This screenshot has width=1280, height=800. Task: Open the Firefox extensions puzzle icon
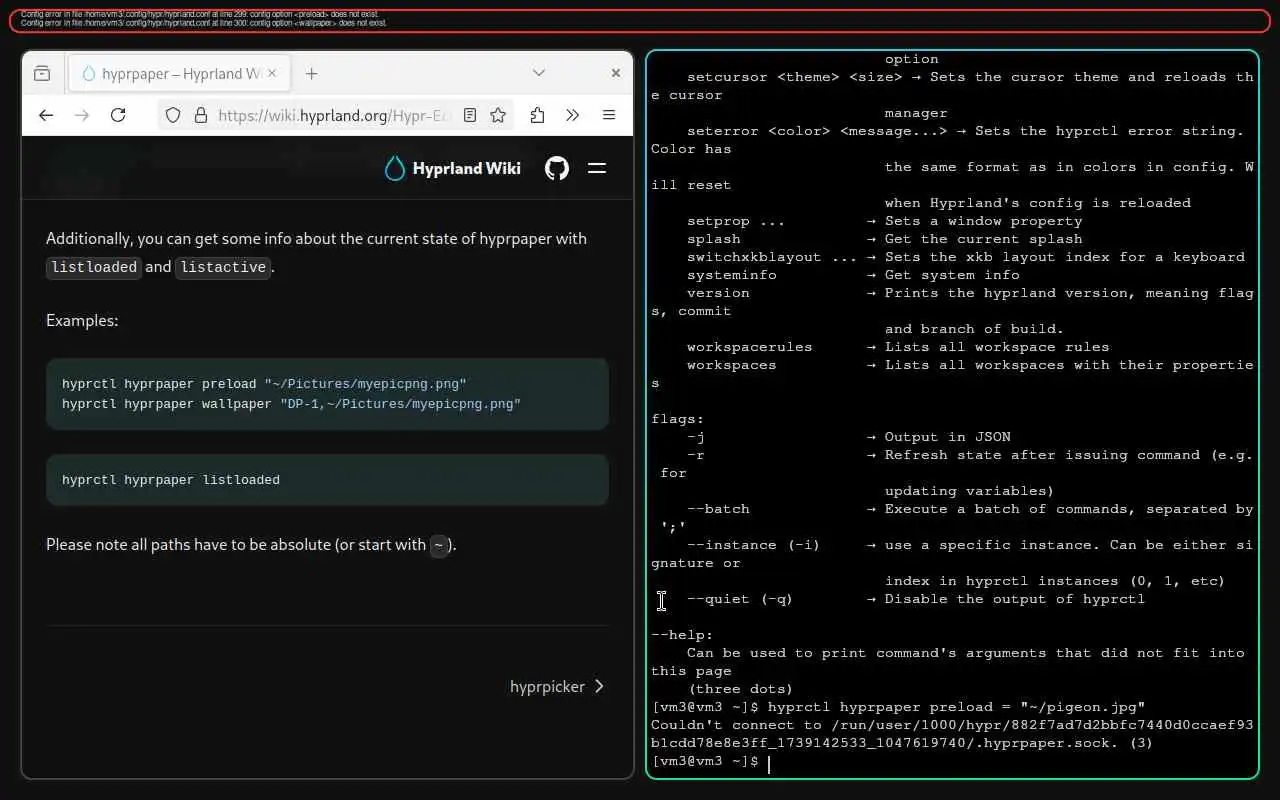(537, 115)
